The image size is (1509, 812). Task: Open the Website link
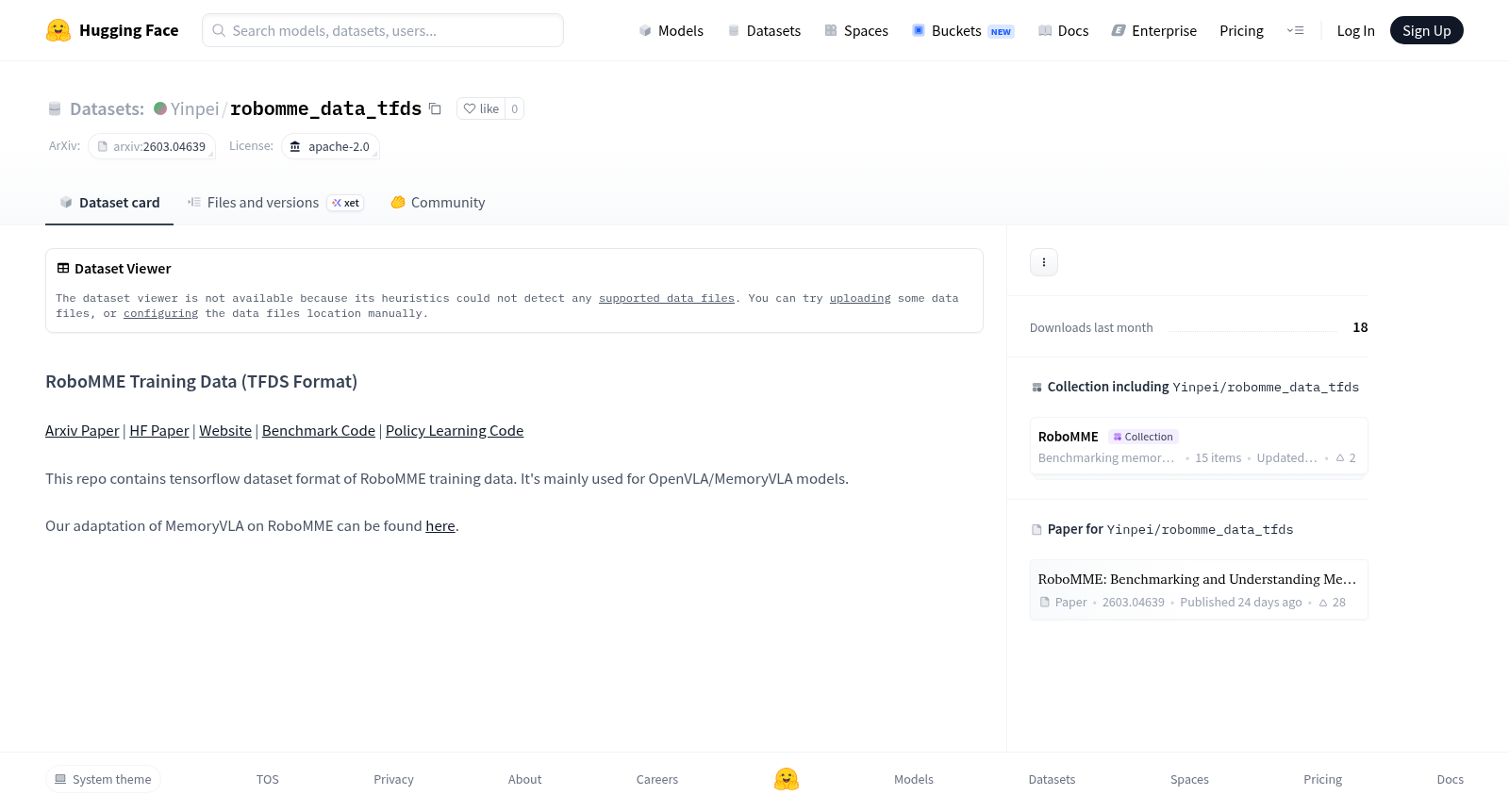pyautogui.click(x=225, y=431)
